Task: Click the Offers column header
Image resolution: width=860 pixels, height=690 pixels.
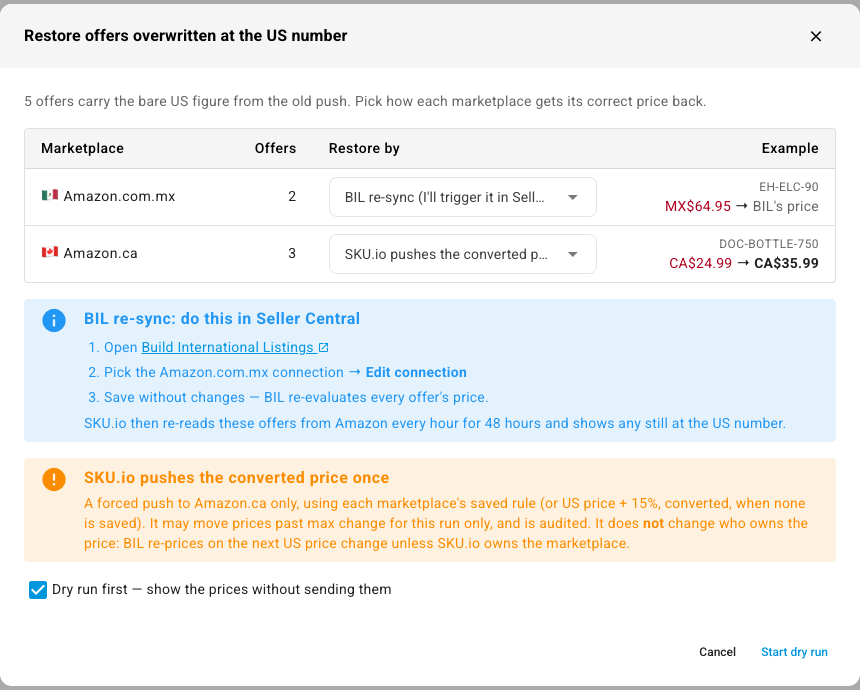Action: click(x=275, y=149)
